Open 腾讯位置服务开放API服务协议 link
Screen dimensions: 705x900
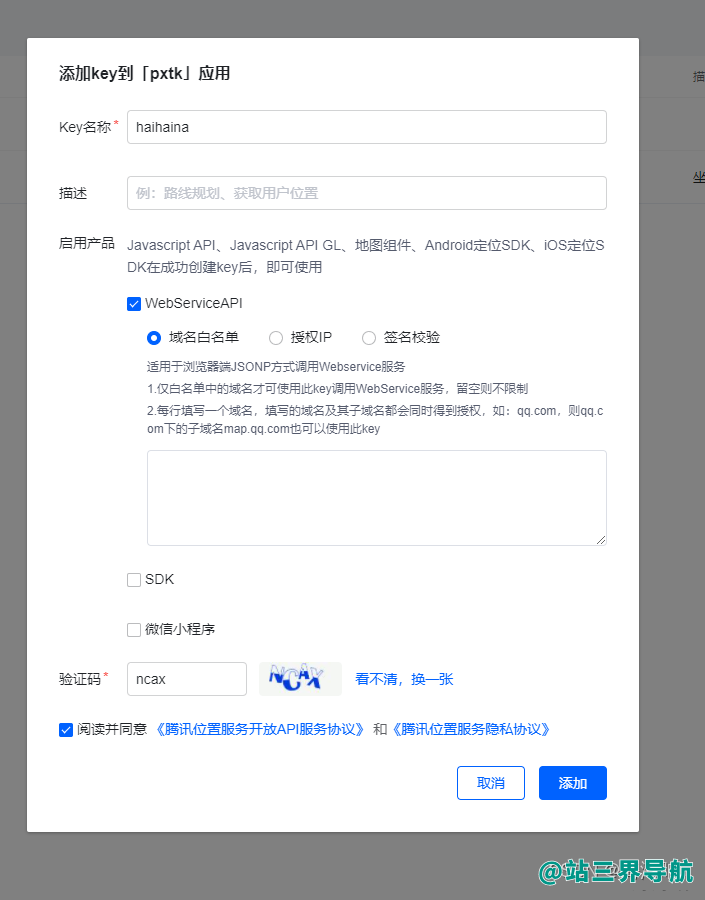pos(260,729)
